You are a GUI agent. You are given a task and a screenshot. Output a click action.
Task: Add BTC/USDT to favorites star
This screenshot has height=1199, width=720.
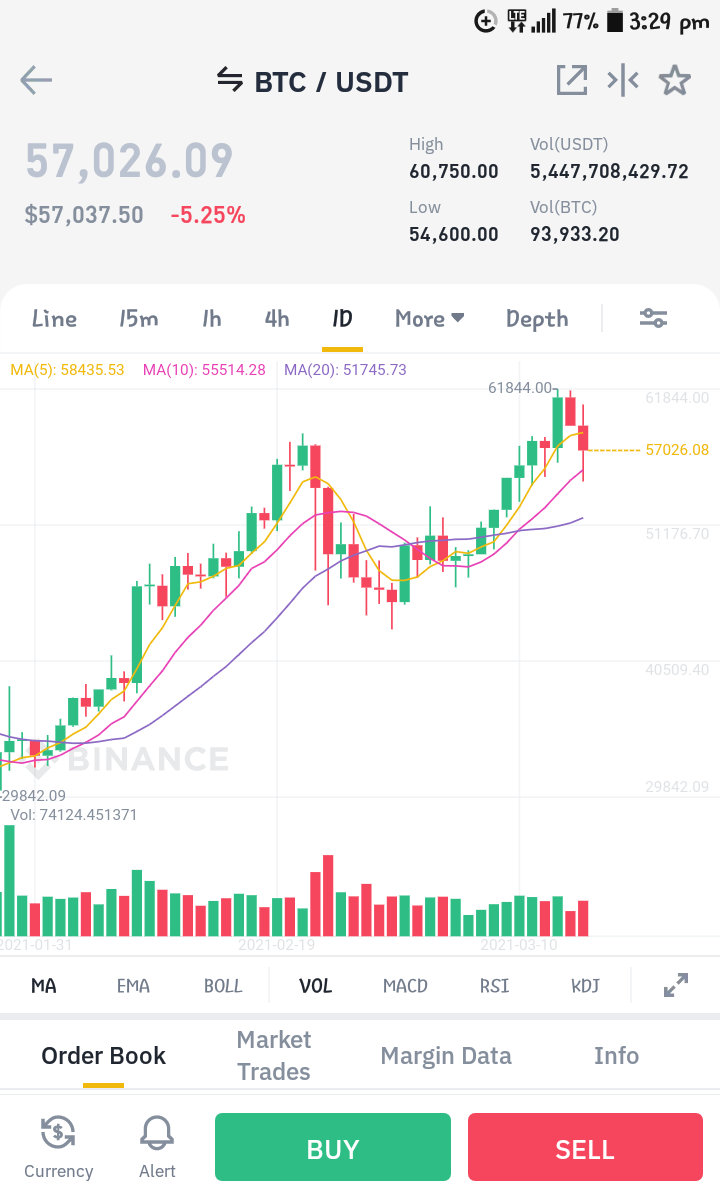(x=675, y=80)
